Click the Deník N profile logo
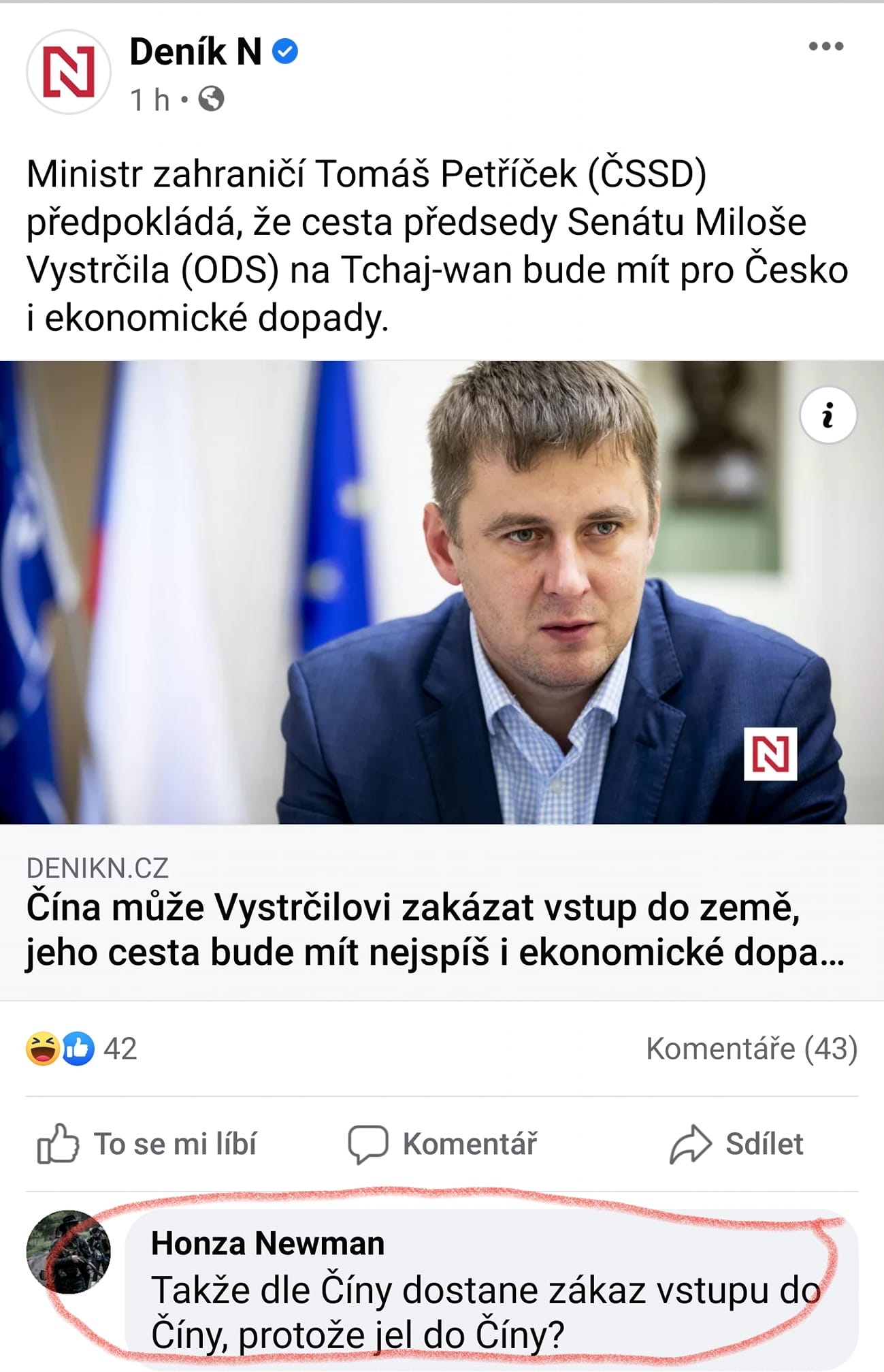The width and height of the screenshot is (884, 1372). click(69, 71)
